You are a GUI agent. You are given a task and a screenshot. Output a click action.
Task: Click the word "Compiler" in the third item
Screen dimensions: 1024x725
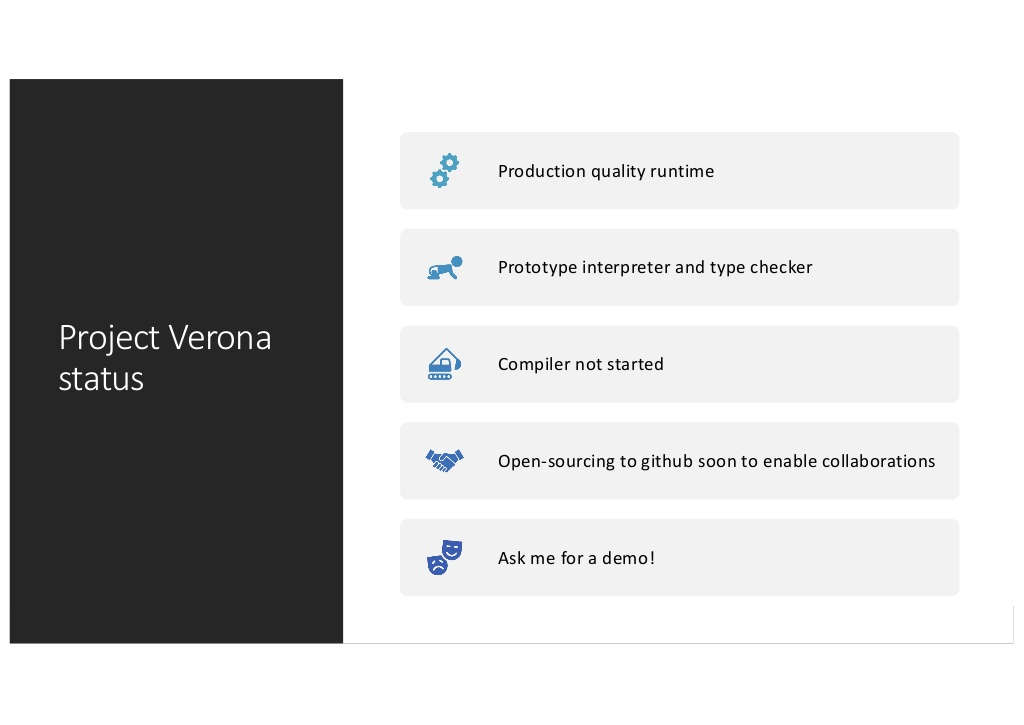tap(534, 364)
